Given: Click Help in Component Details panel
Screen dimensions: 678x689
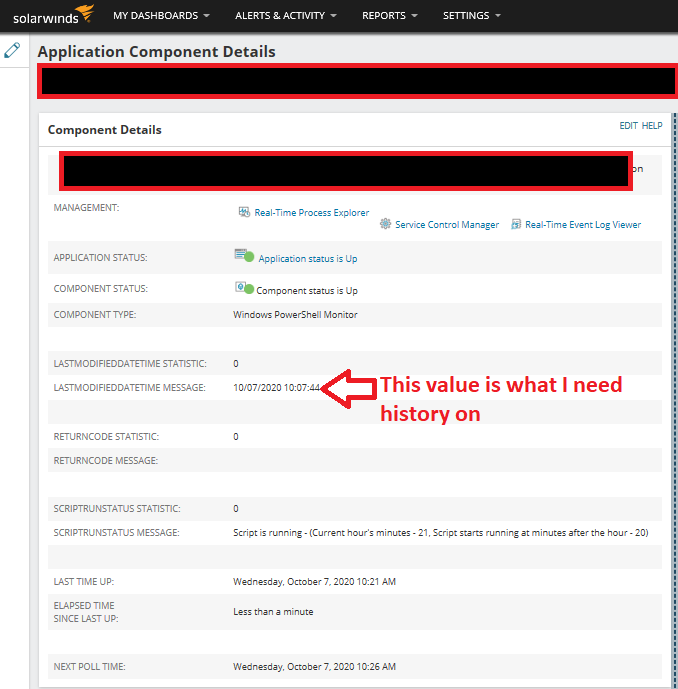Looking at the screenshot, I should click(652, 126).
